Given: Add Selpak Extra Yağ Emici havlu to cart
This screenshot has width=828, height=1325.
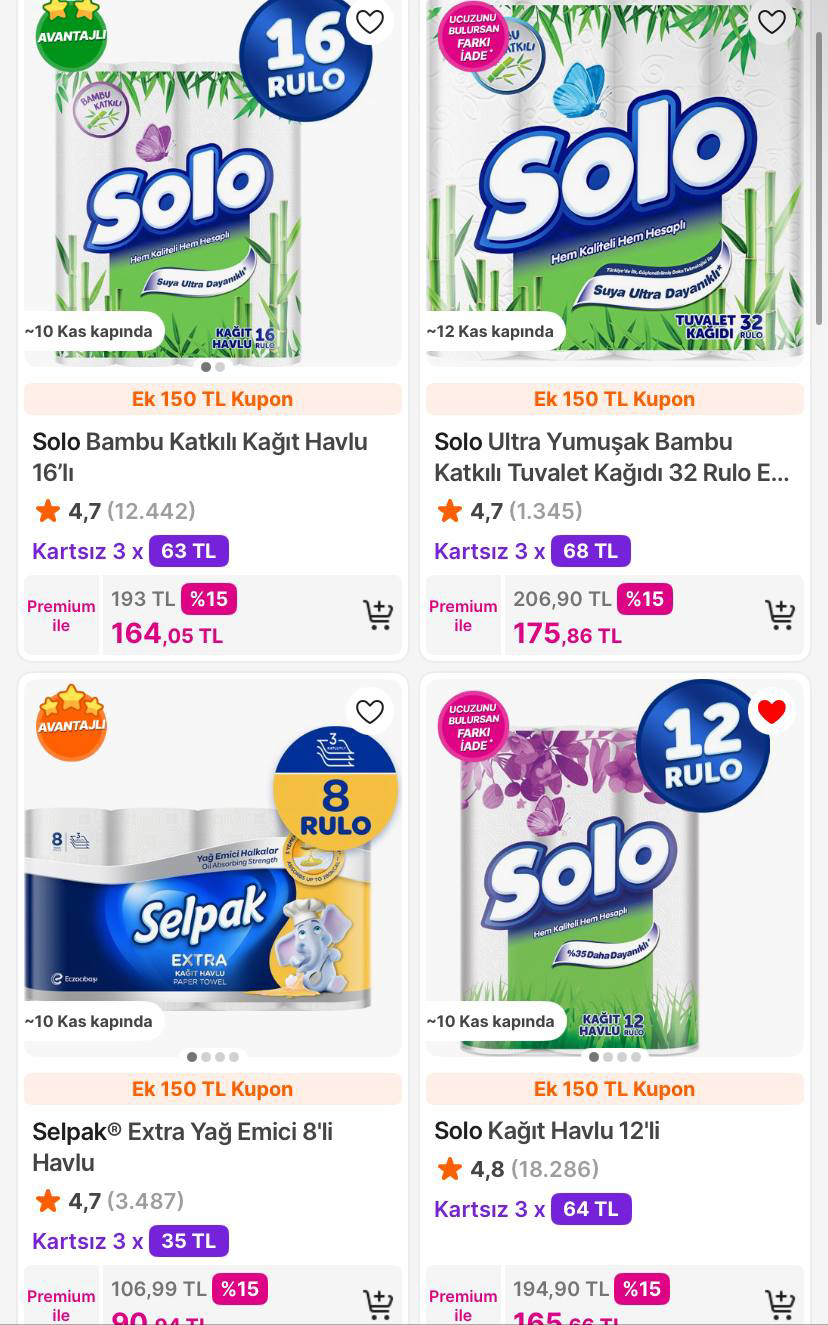Looking at the screenshot, I should click(377, 1304).
